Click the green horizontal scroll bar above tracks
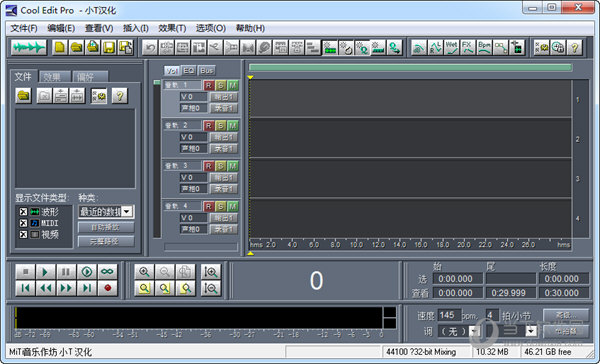Image resolution: width=600 pixels, height=364 pixels. point(410,67)
